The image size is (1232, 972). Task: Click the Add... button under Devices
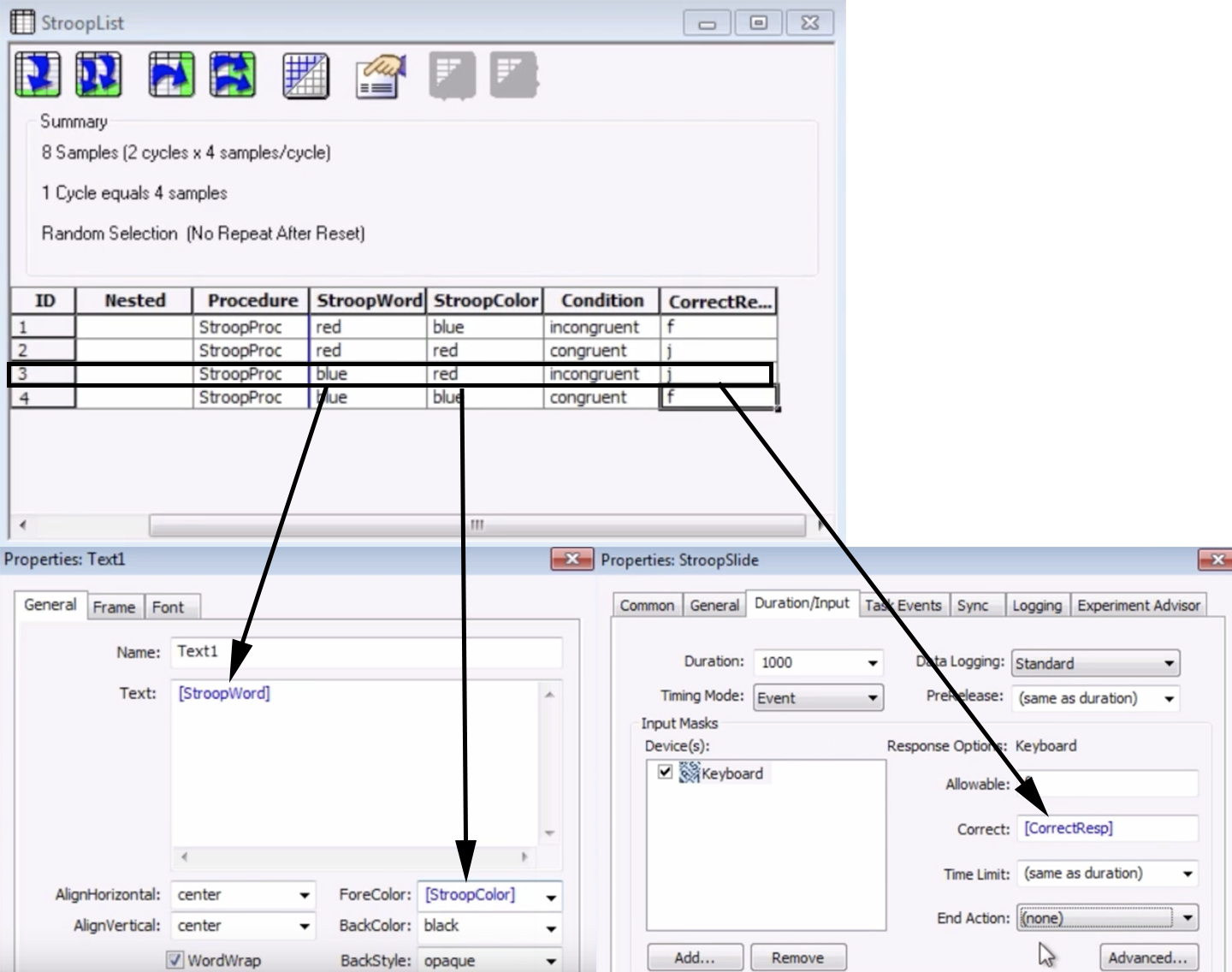pos(695,957)
